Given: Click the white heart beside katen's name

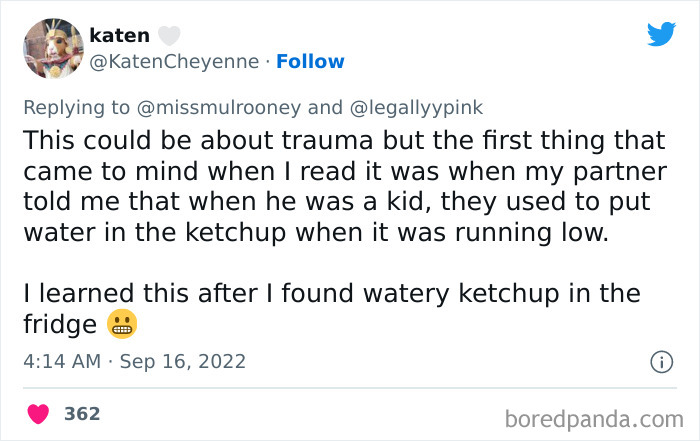Looking at the screenshot, I should [x=169, y=36].
